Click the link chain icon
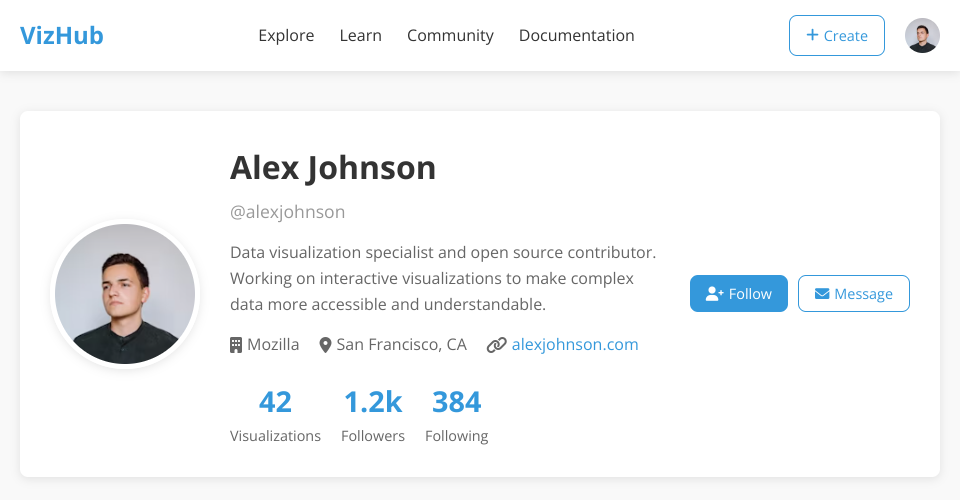960x500 pixels. [496, 345]
